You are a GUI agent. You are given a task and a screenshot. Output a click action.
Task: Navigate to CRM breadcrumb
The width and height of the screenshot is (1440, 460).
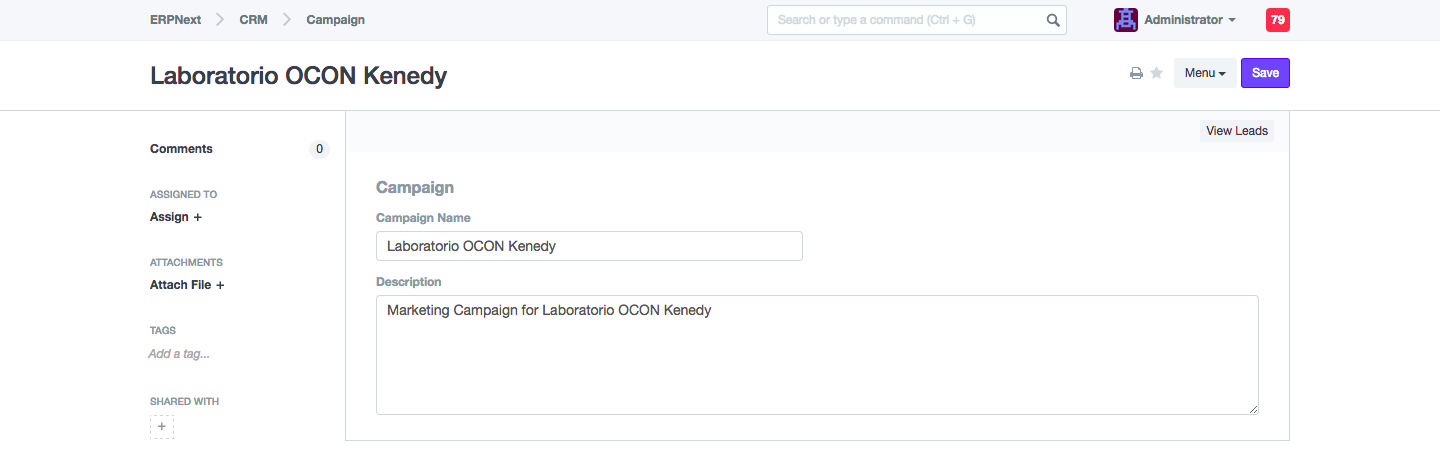click(253, 20)
